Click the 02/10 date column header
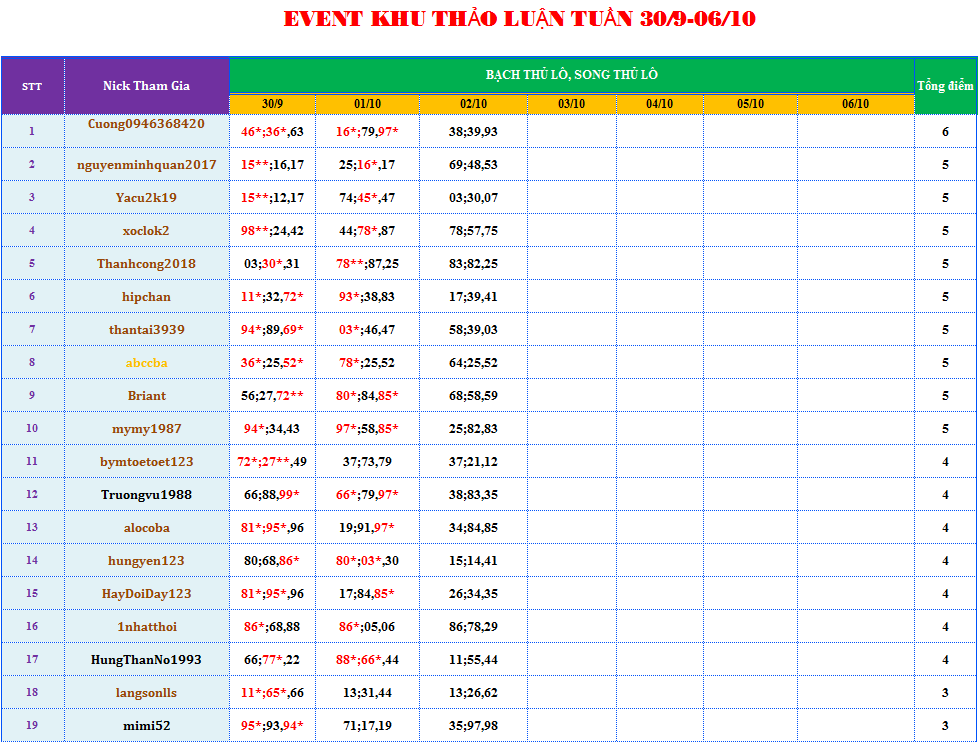 pyautogui.click(x=473, y=104)
